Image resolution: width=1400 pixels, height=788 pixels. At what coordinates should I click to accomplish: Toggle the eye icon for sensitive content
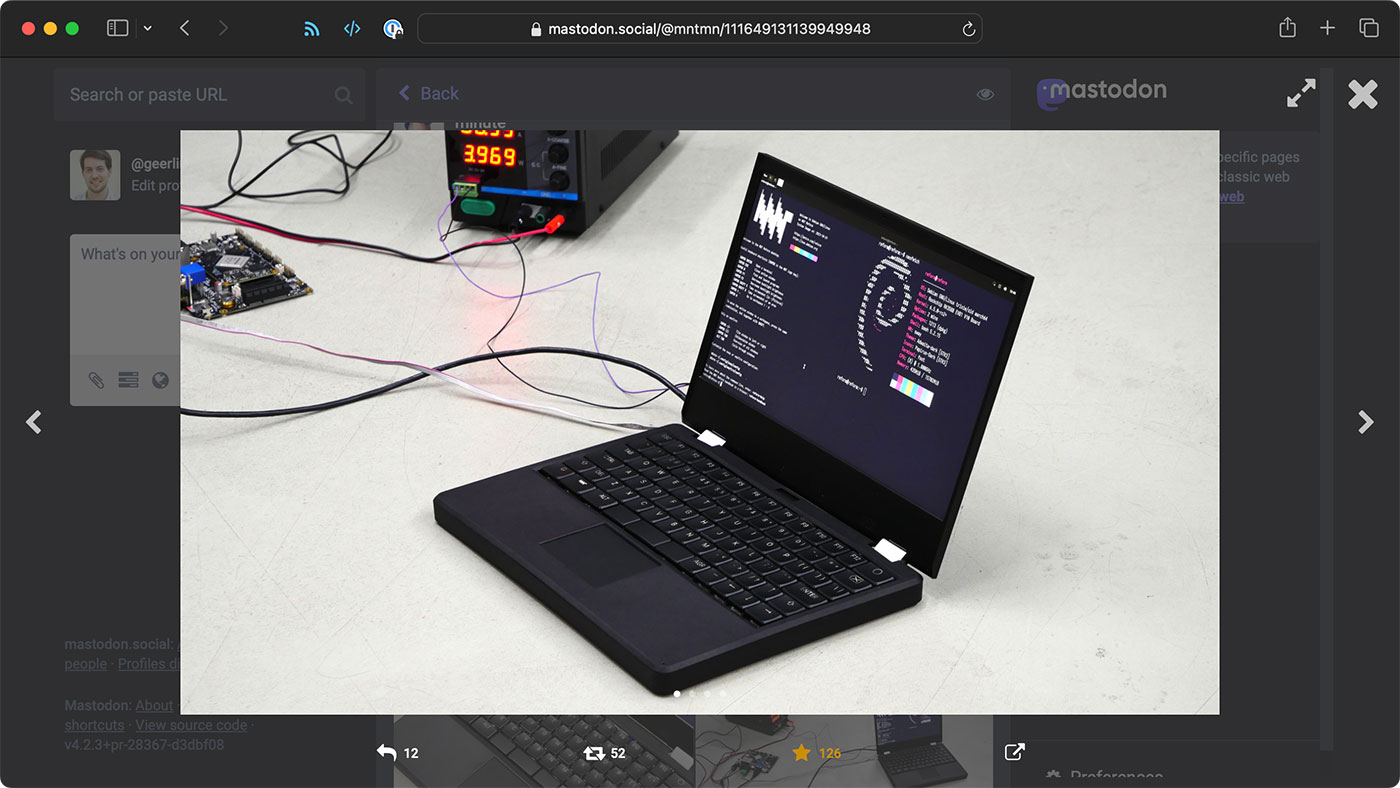click(x=985, y=94)
